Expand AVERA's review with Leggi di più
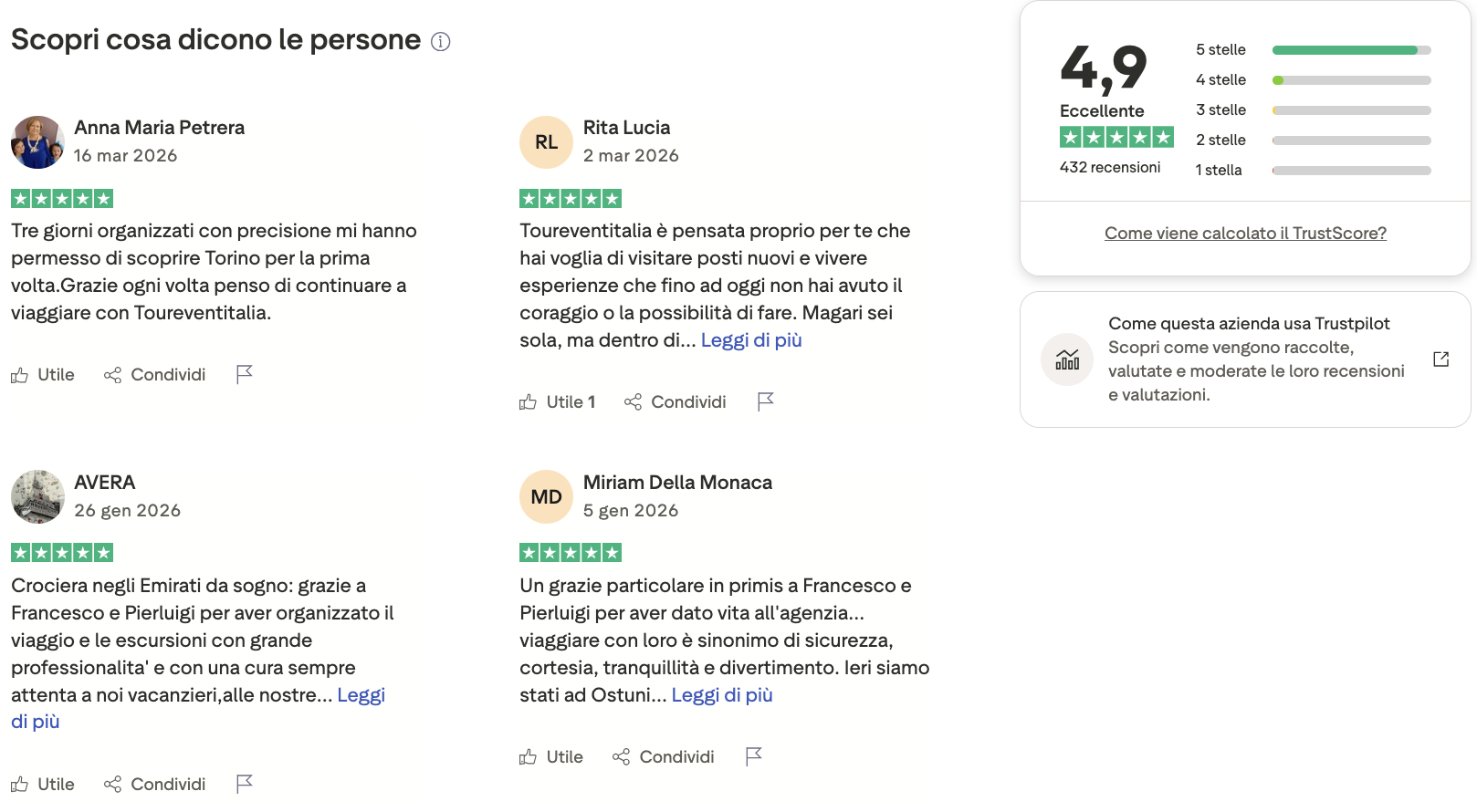This screenshot has width=1477, height=812. [x=361, y=695]
